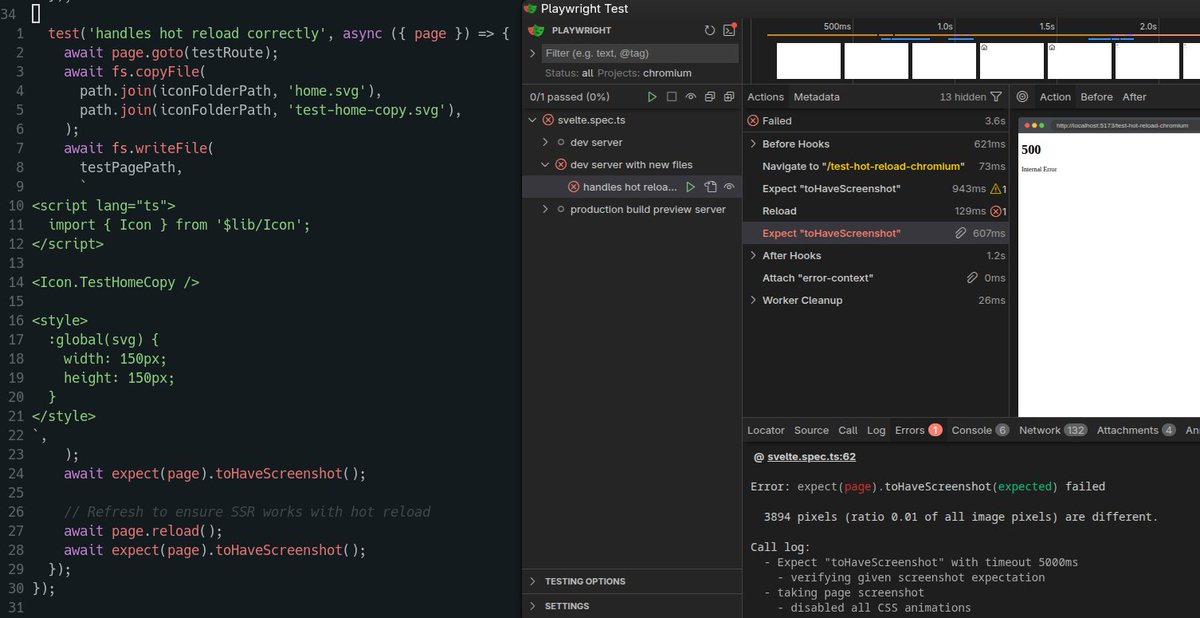Click the paperclip on Attach error-context row

click(x=971, y=278)
